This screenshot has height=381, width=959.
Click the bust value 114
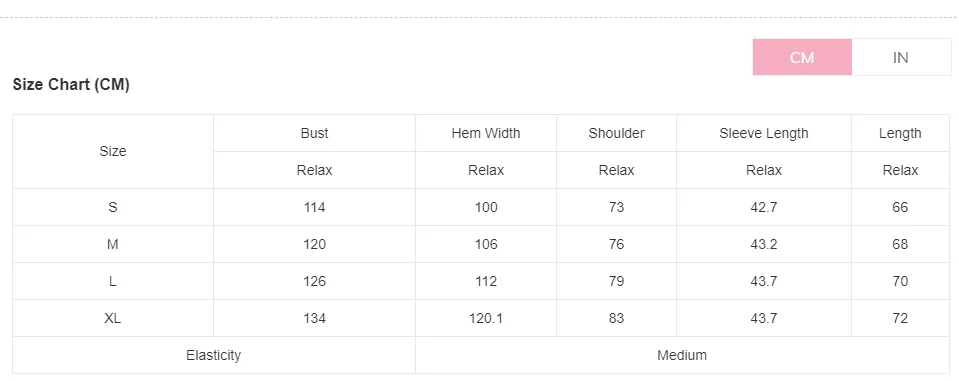point(314,207)
